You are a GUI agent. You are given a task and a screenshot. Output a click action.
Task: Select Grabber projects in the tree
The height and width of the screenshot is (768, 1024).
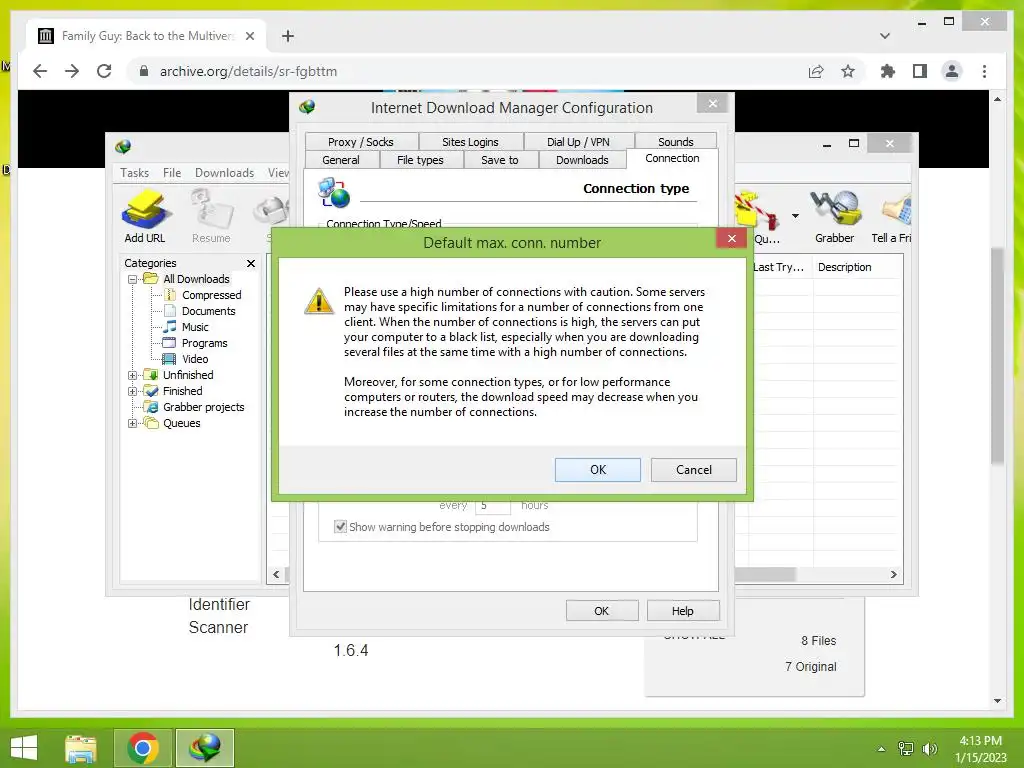pos(203,407)
